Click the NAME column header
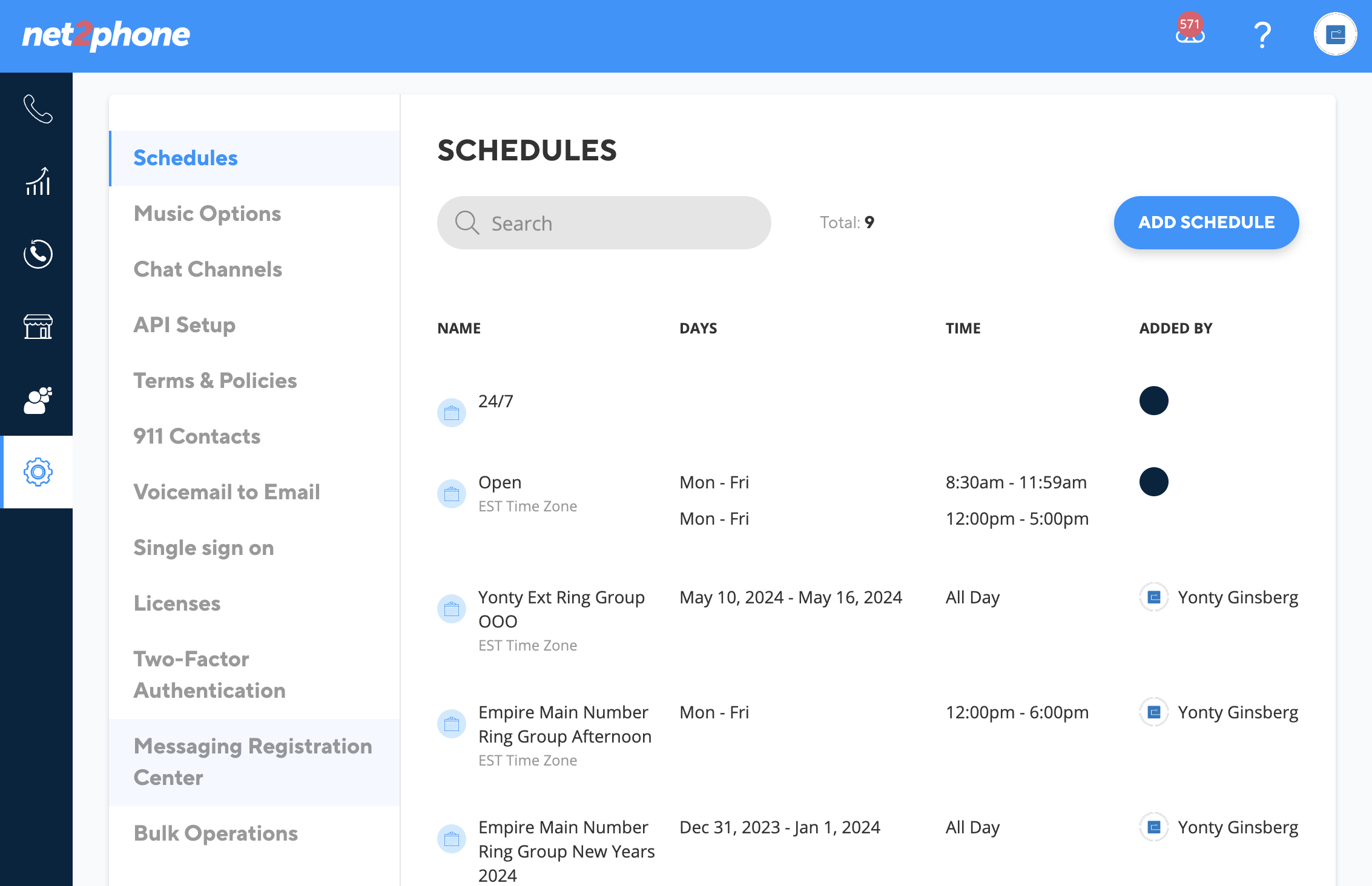The height and width of the screenshot is (886, 1372). [x=459, y=329]
